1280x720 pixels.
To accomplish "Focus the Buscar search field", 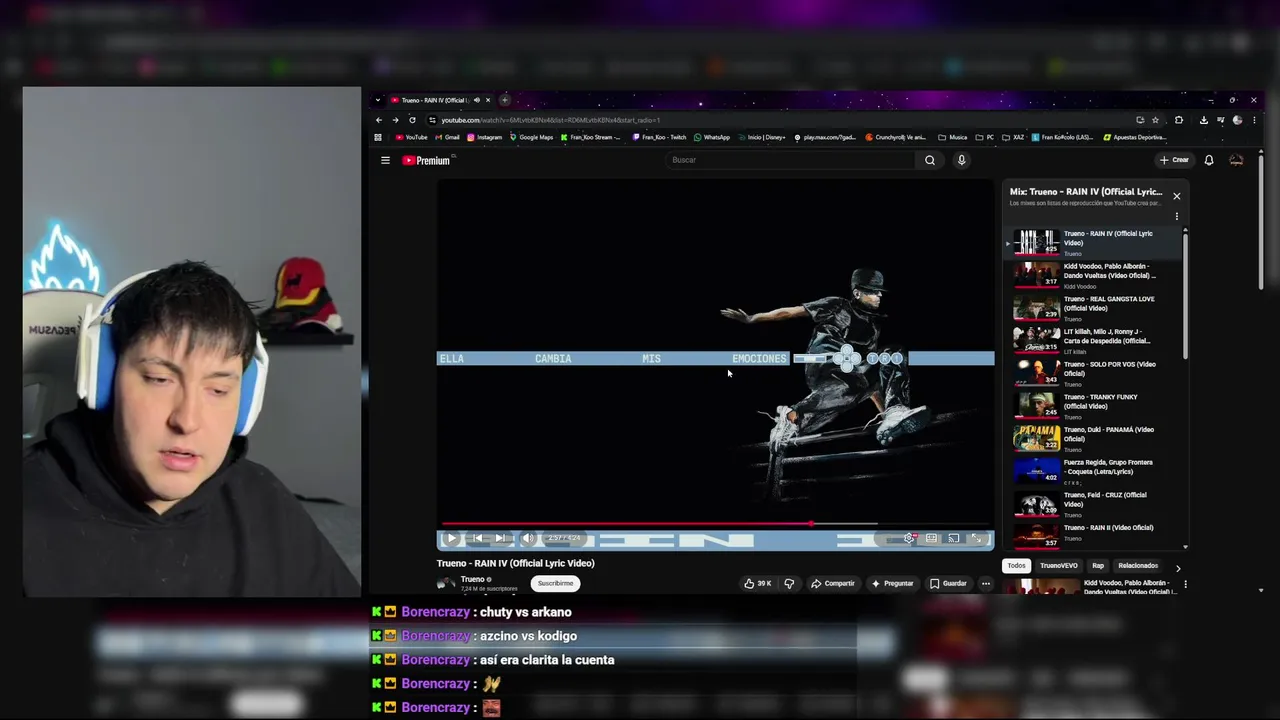I will point(790,160).
